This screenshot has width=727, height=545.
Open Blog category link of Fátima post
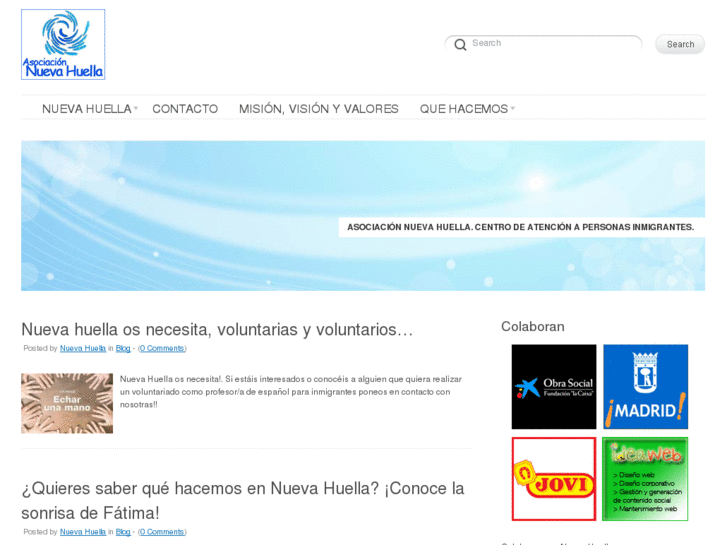[123, 532]
